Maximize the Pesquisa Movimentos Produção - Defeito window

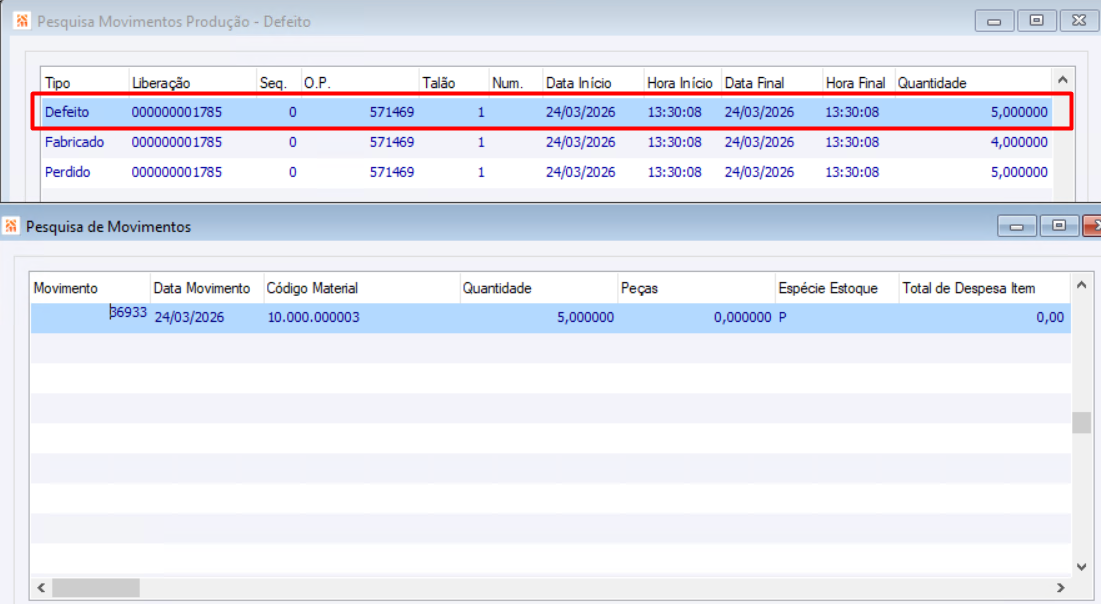pyautogui.click(x=1036, y=21)
